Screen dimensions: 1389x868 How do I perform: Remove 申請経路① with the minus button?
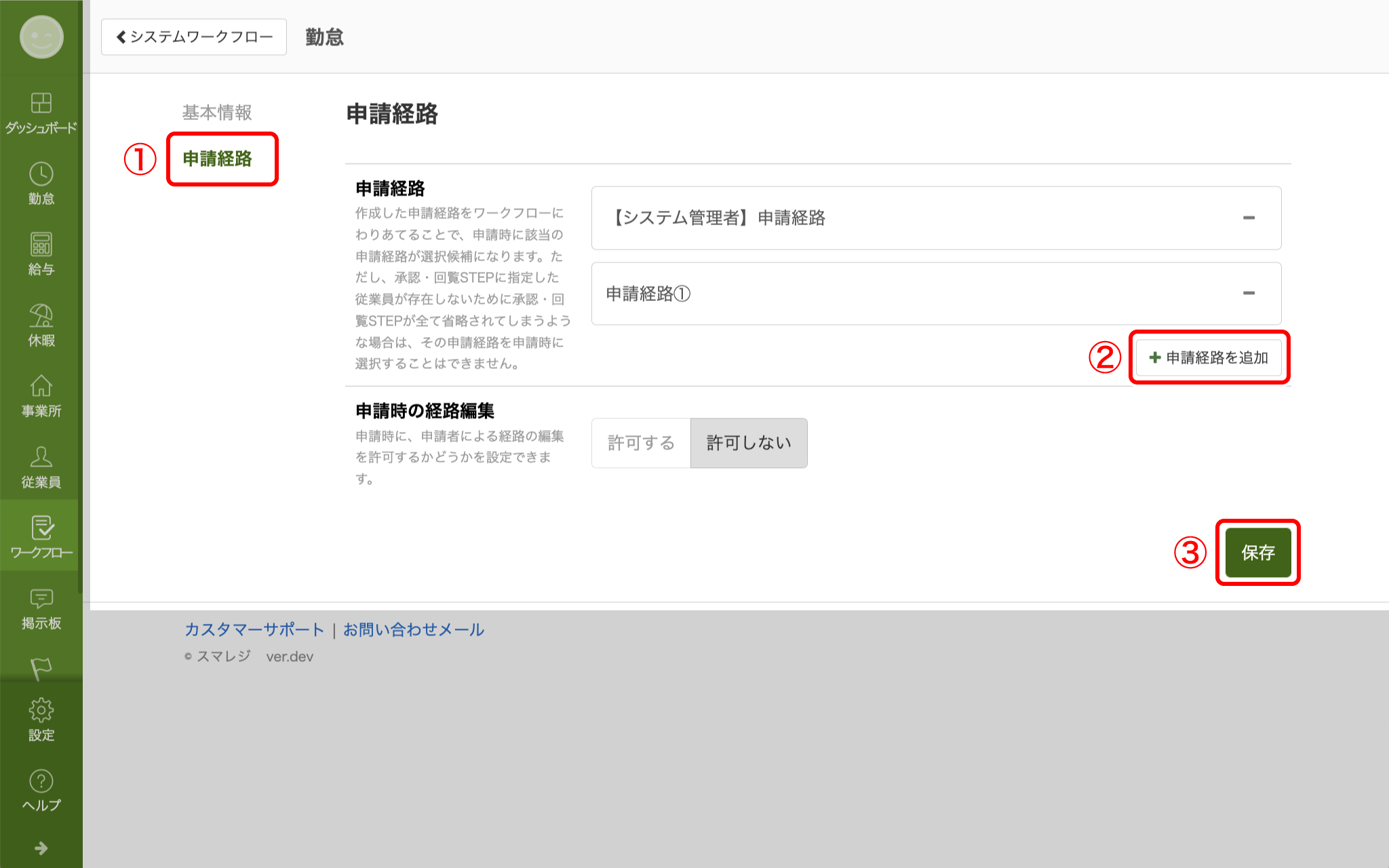1249,293
